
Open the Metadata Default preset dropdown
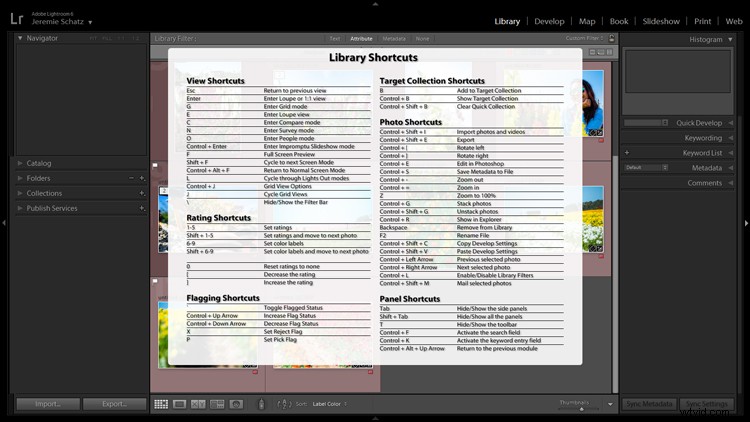pyautogui.click(x=646, y=167)
